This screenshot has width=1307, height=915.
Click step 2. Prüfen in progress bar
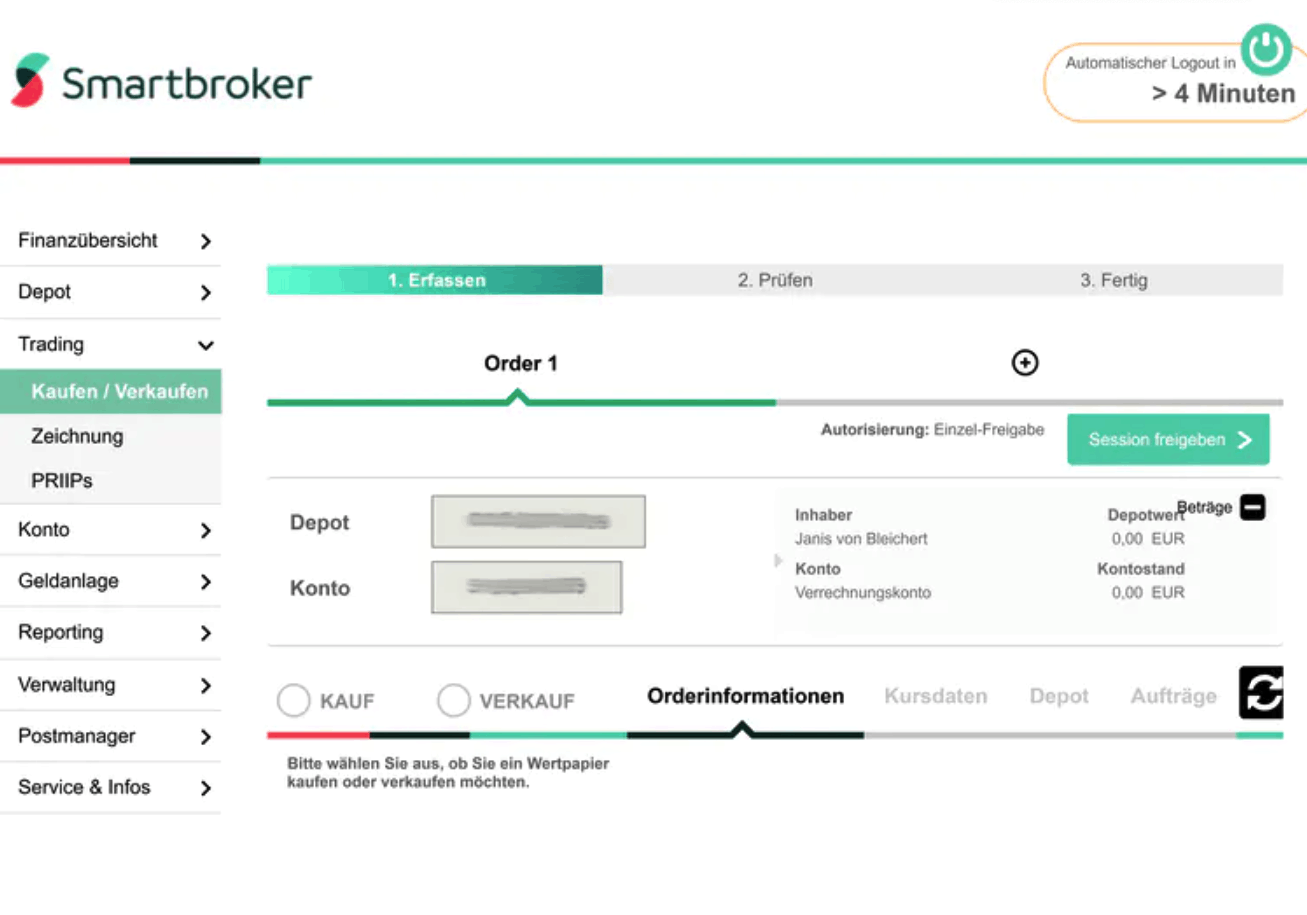pos(775,280)
